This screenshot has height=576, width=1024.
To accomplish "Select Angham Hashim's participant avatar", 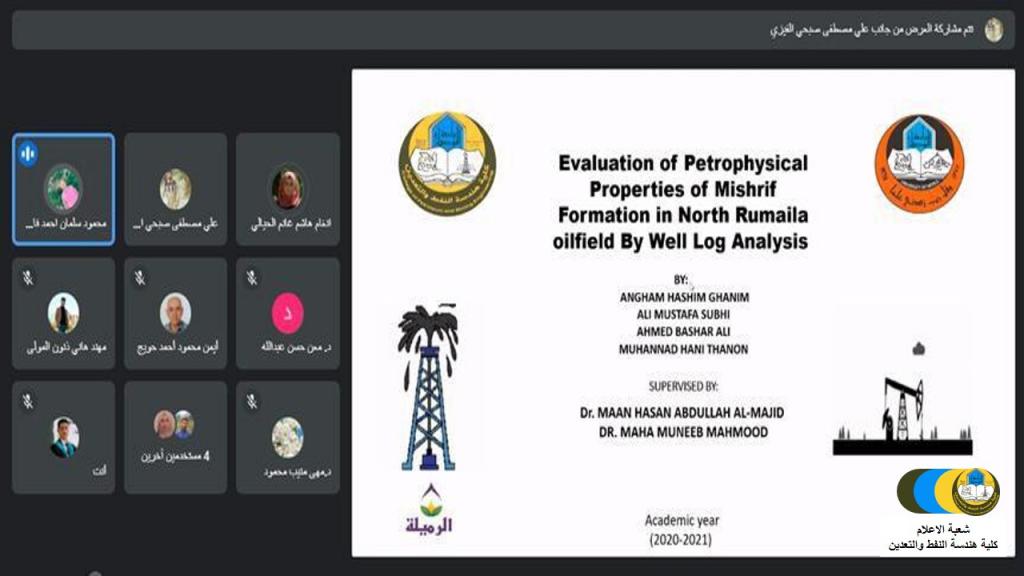I will pos(287,189).
